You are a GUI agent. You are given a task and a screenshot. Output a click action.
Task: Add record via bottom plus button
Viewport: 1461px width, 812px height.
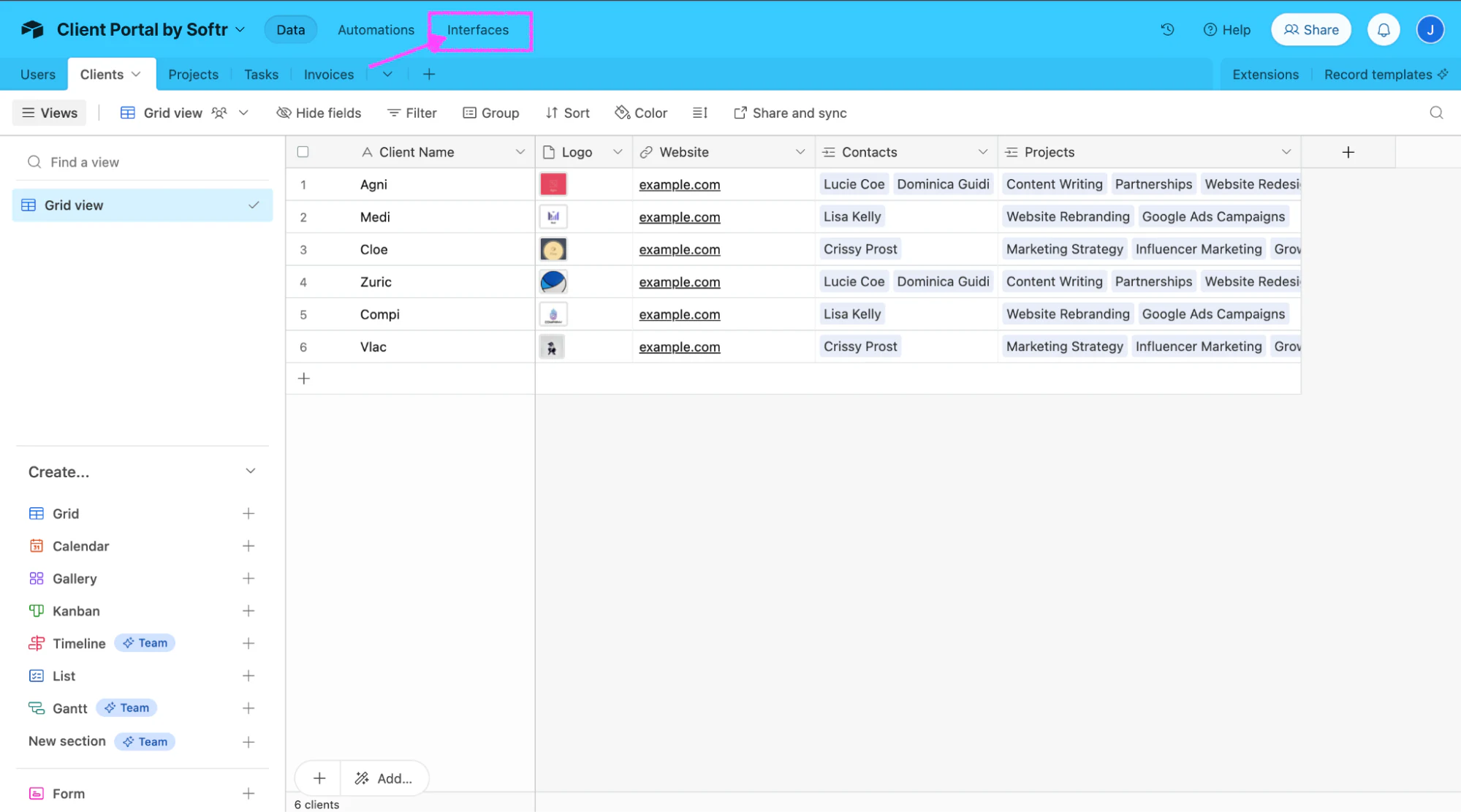[x=319, y=778]
